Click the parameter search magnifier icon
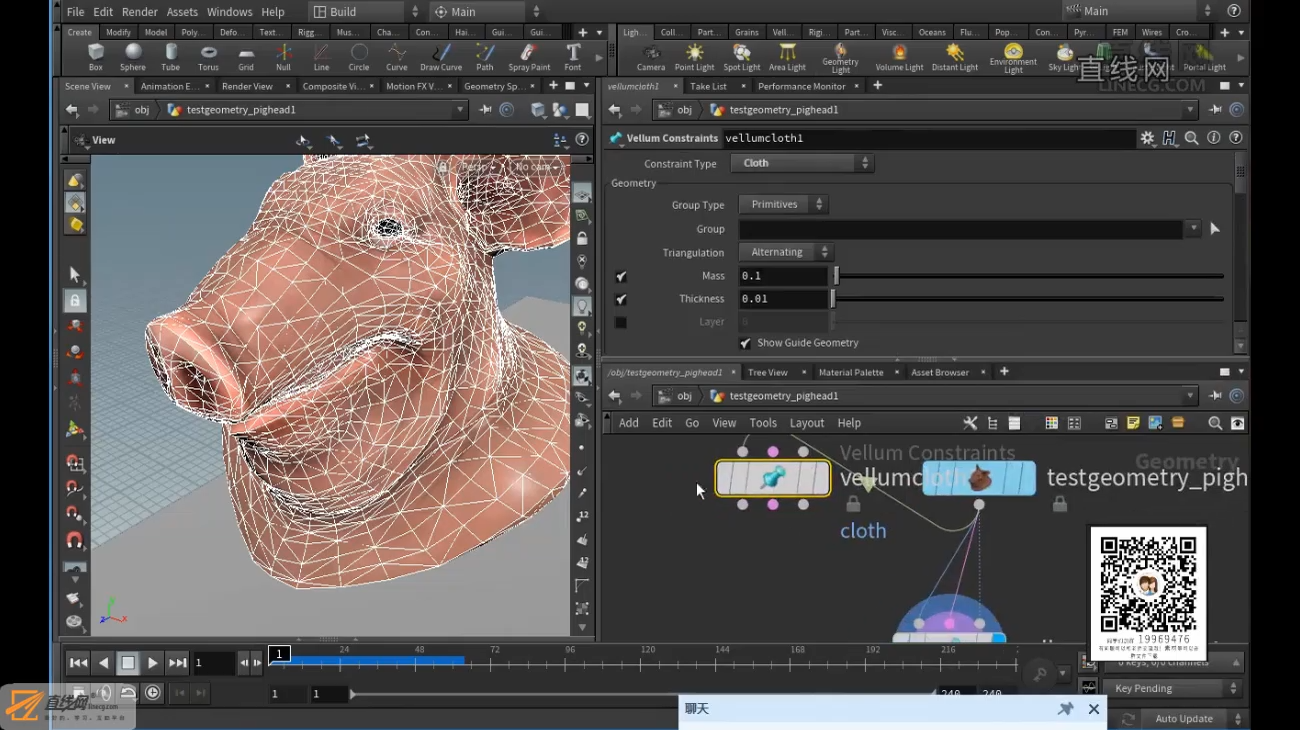The width and height of the screenshot is (1300, 730). 1191,138
